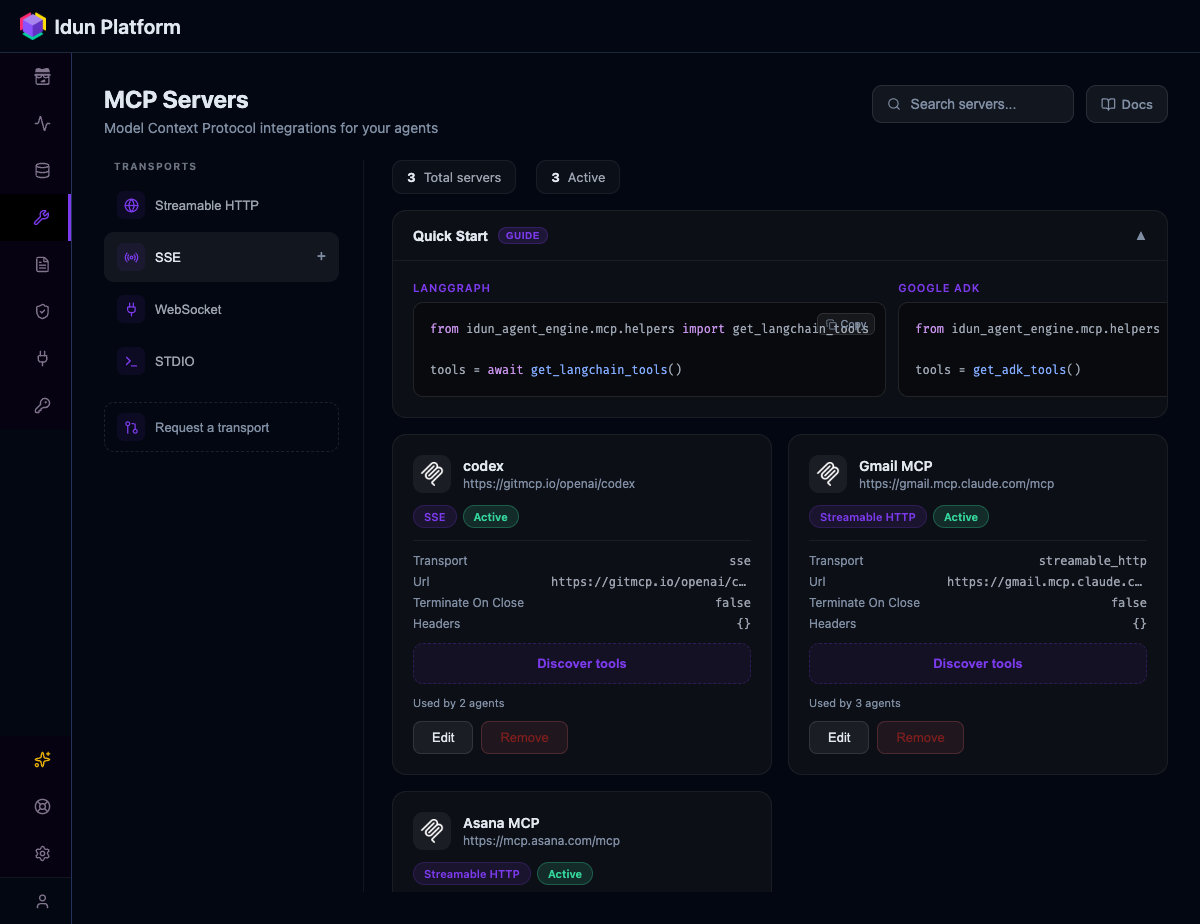The height and width of the screenshot is (924, 1200).
Task: Open the plug integrations sidebar icon
Action: 42,358
